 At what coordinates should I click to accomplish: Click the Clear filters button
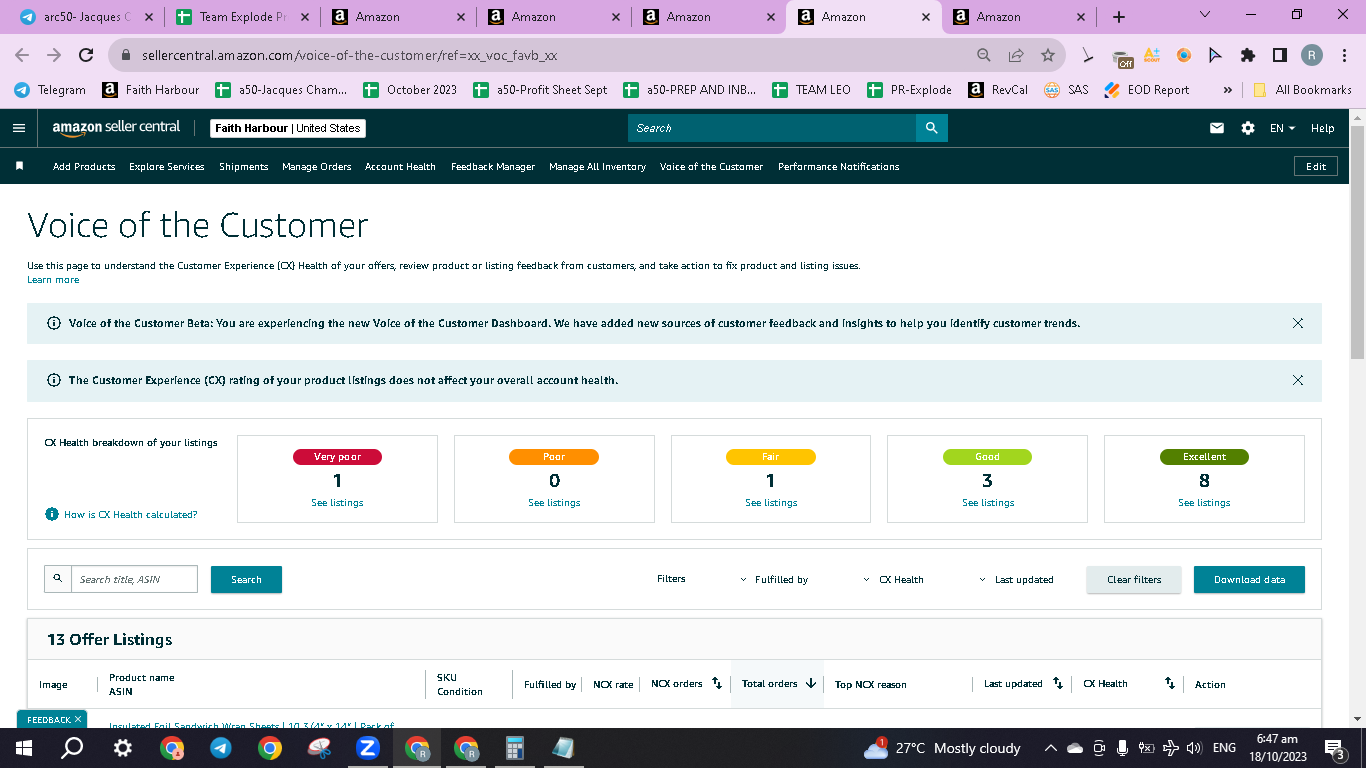pyautogui.click(x=1134, y=579)
